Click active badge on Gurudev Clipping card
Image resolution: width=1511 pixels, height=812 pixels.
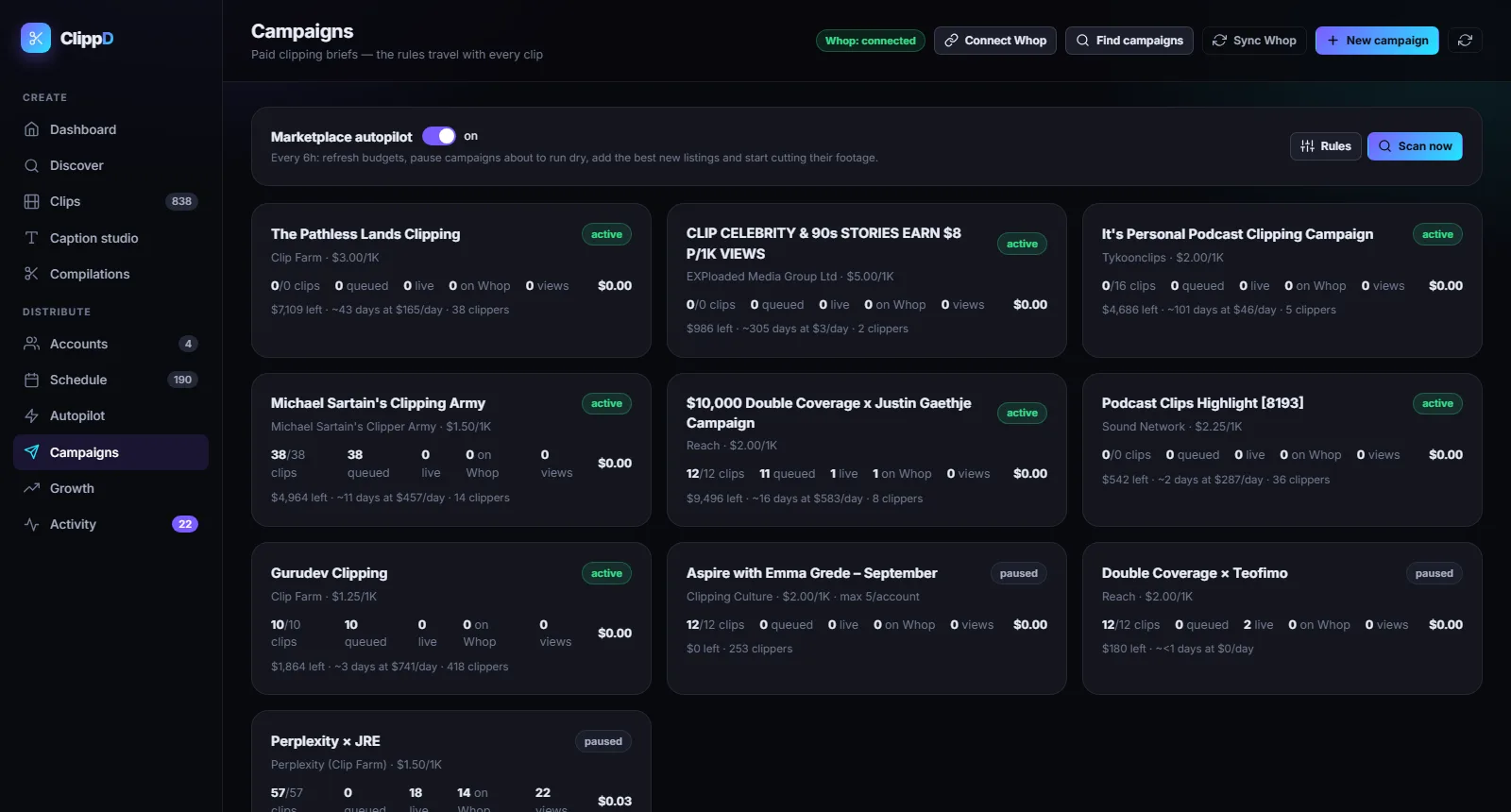[606, 573]
